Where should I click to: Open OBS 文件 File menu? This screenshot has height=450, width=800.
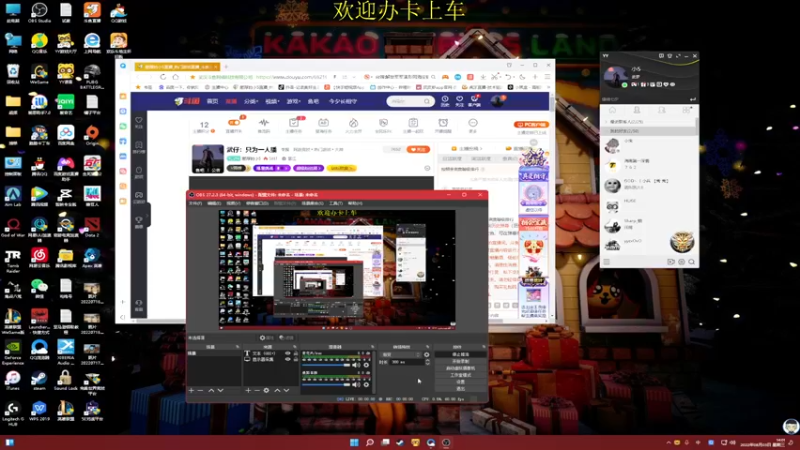coord(195,203)
